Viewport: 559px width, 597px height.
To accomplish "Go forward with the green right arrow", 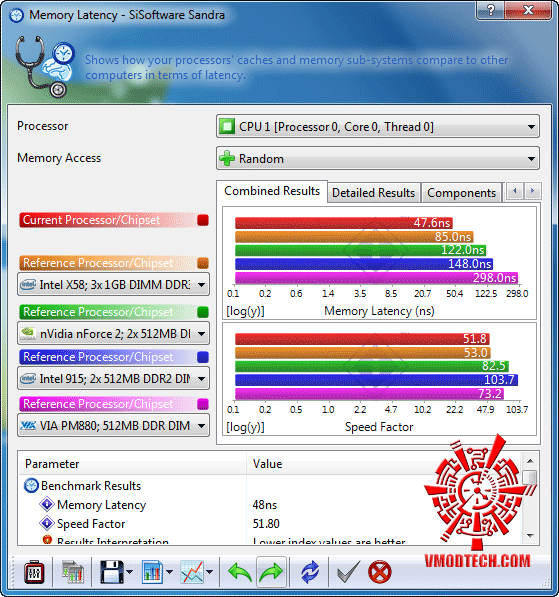I will [271, 572].
